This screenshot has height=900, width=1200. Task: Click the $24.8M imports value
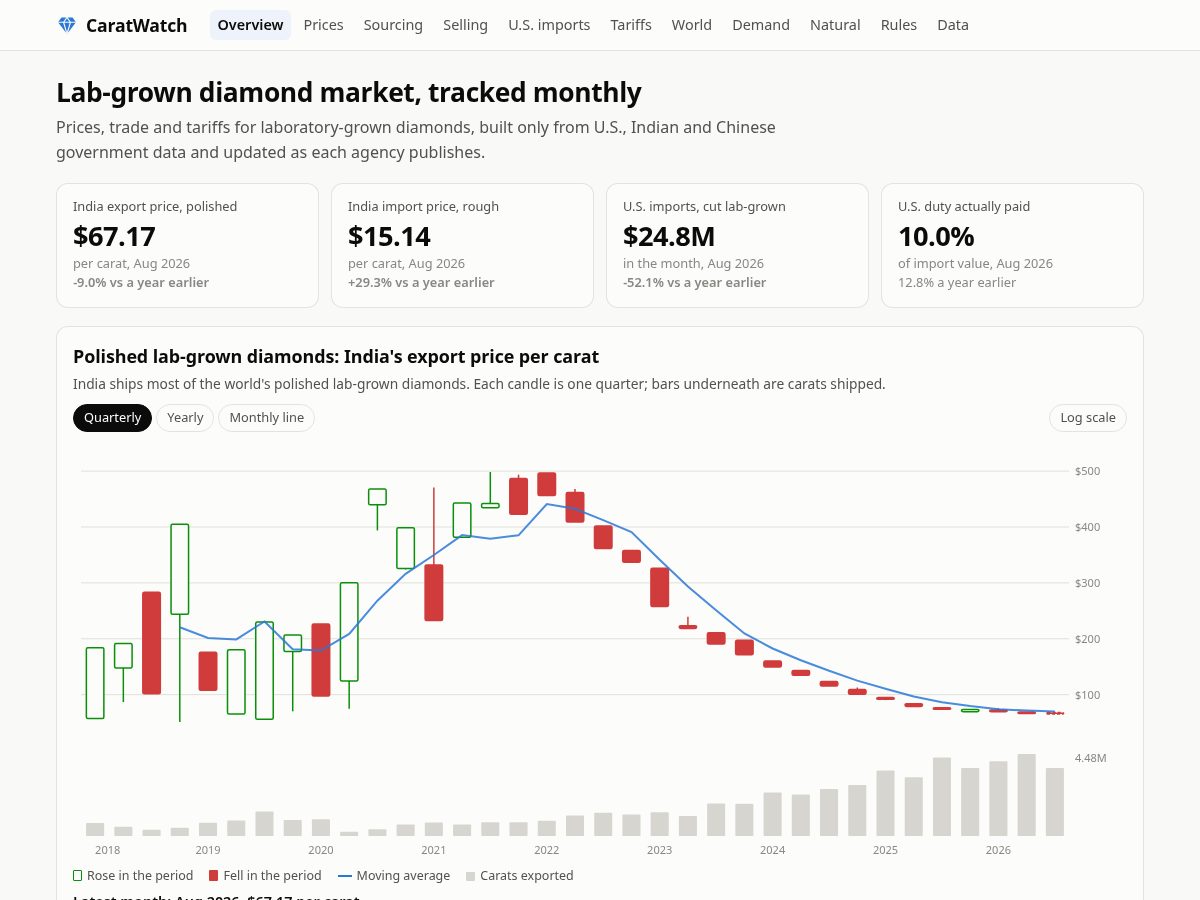coord(669,236)
